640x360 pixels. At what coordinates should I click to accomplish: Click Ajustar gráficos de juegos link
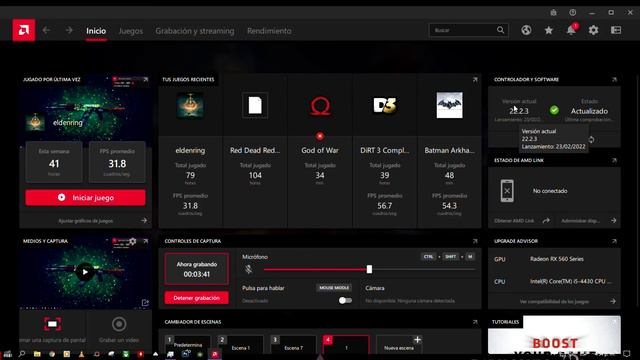coord(85,221)
